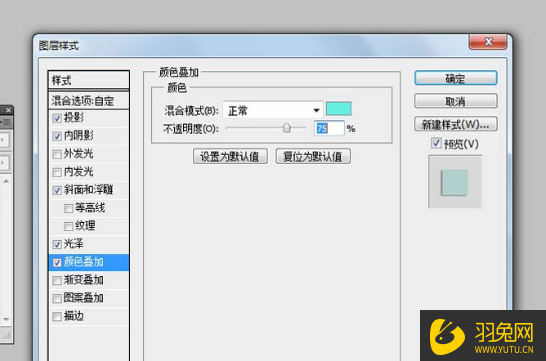Close the 图层样式 dialog window
The height and width of the screenshot is (361, 546).
(x=488, y=42)
